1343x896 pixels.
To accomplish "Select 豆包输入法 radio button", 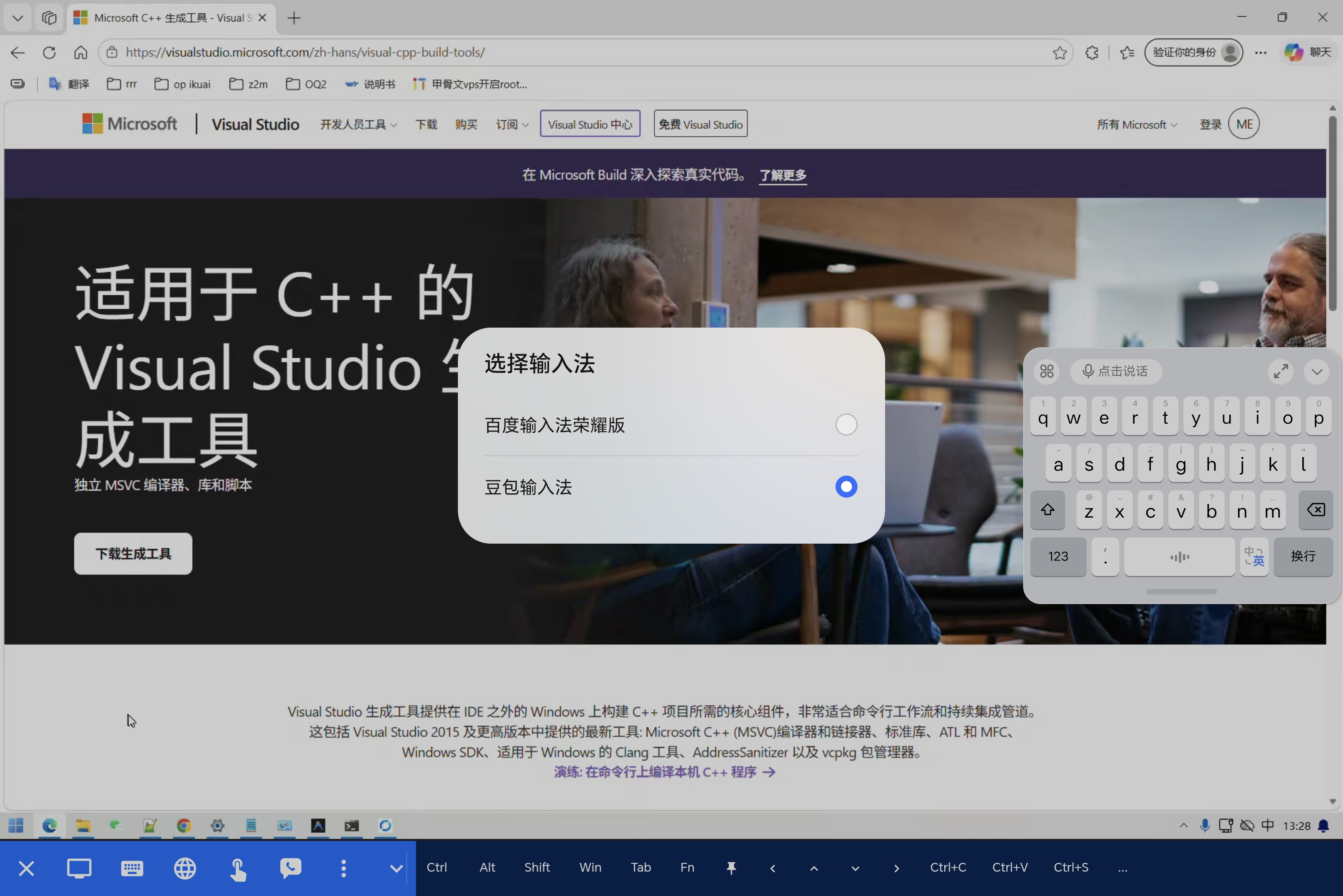I will 846,487.
